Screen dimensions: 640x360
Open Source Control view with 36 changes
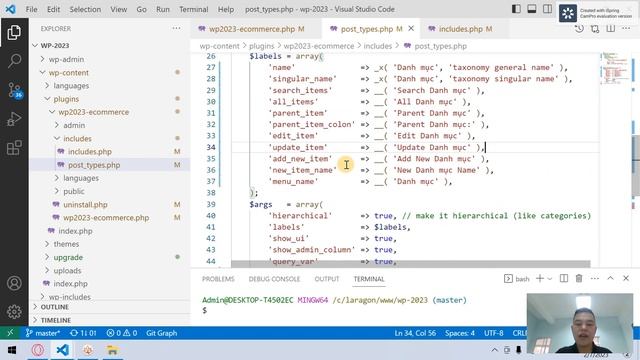15,90
